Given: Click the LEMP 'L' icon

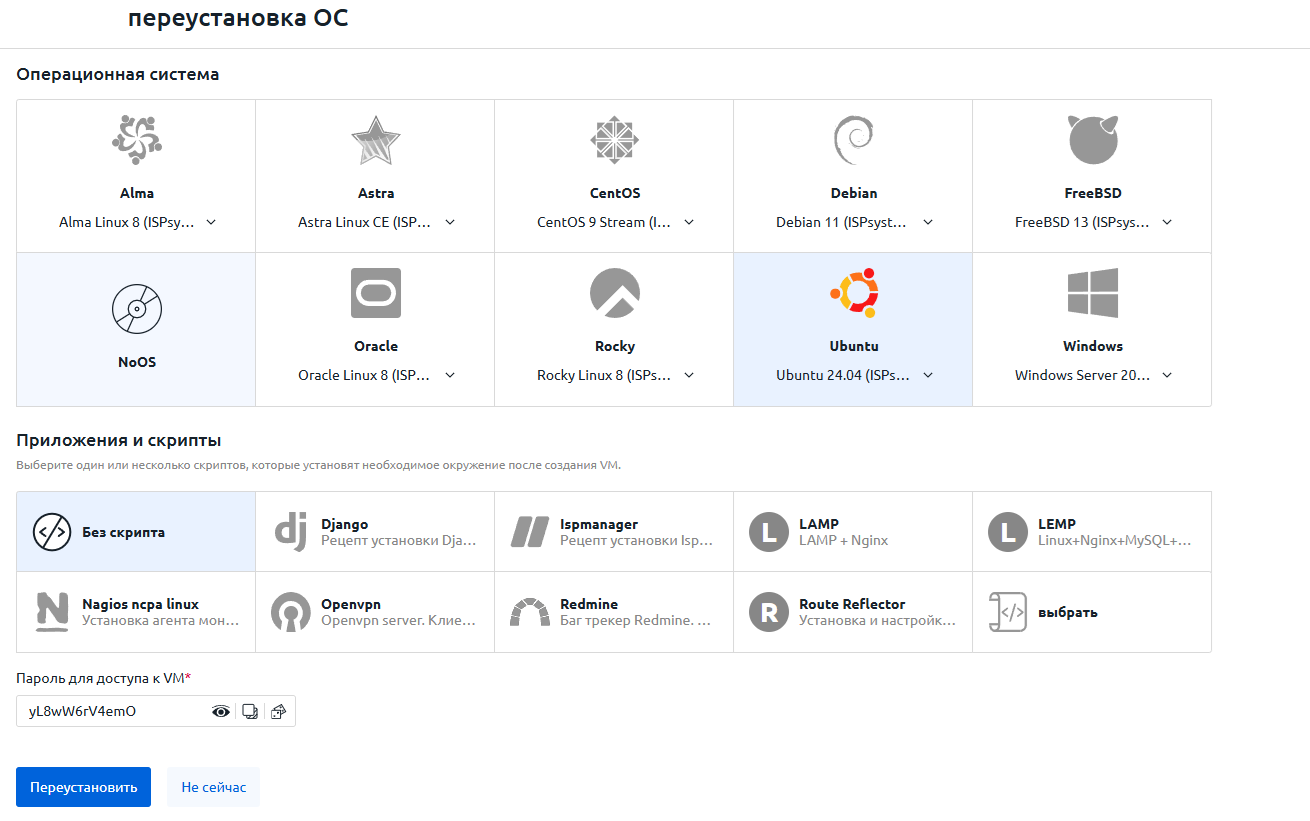Looking at the screenshot, I should [1008, 532].
